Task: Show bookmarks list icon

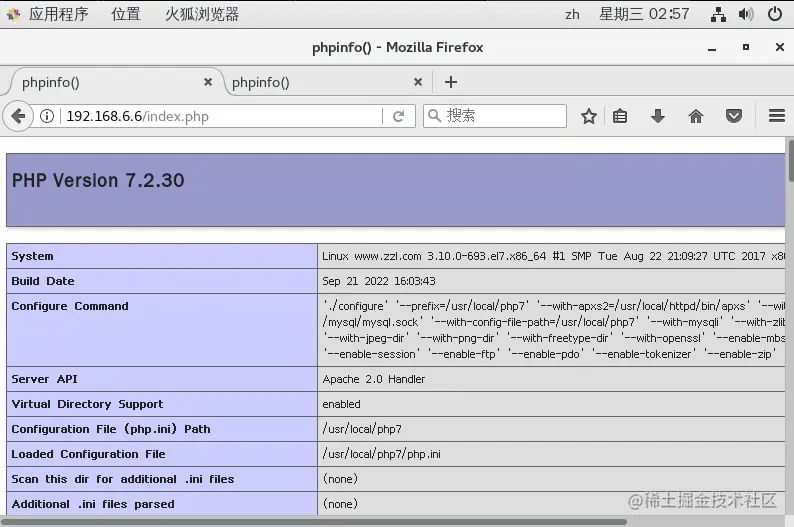Action: 620,116
